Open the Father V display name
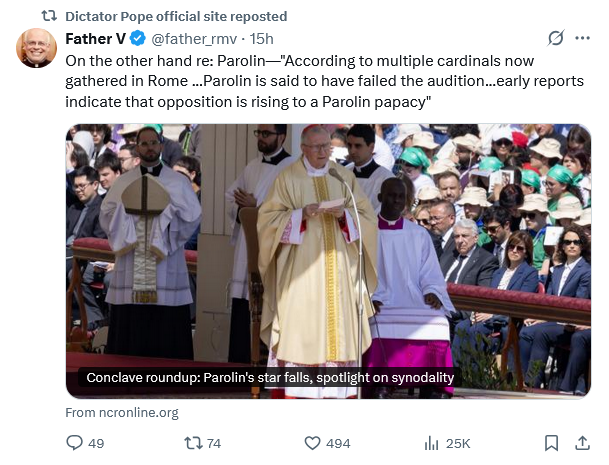609x465 pixels. point(95,39)
